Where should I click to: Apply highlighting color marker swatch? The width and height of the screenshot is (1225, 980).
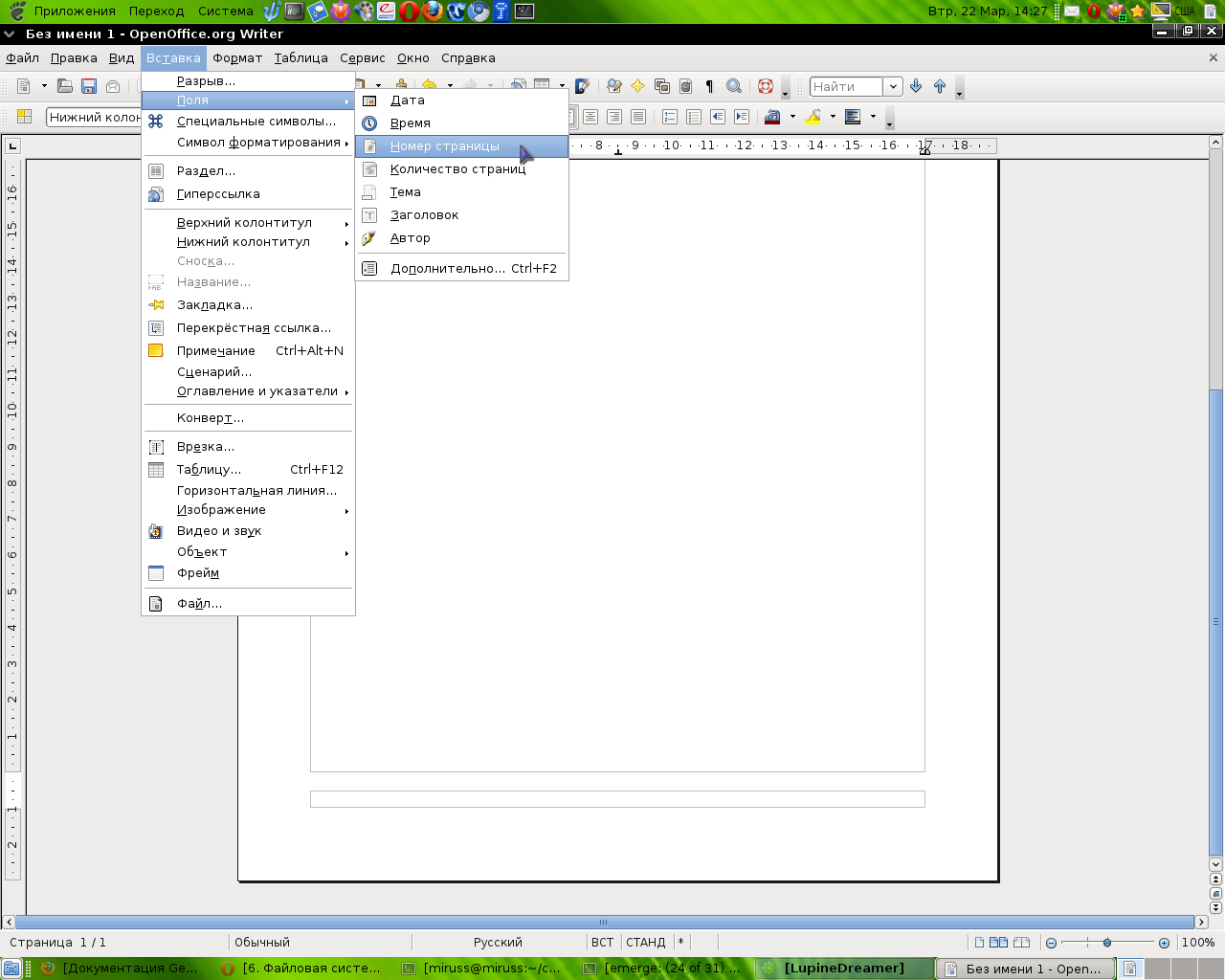click(813, 117)
